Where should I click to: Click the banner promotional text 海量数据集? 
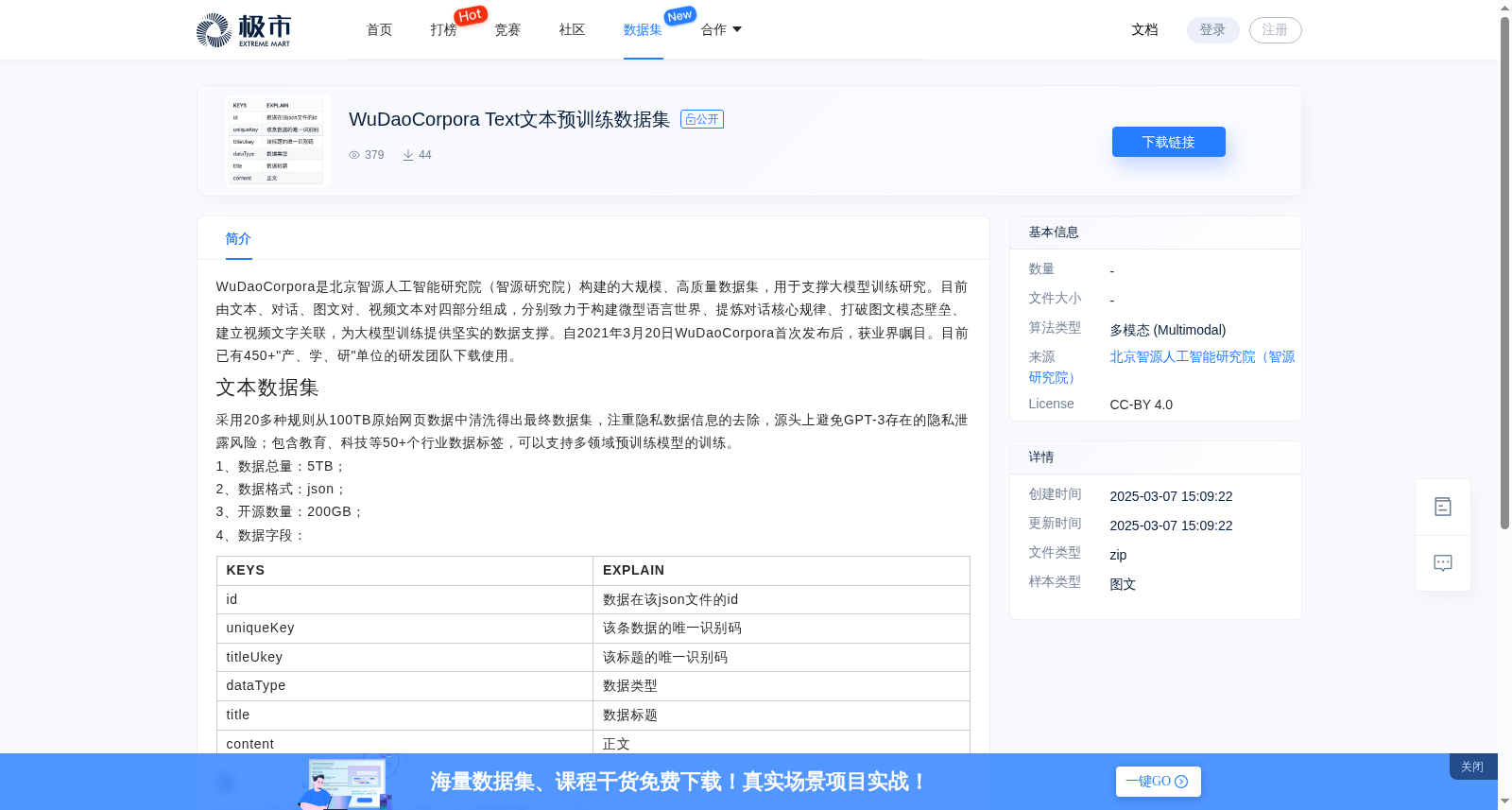(x=679, y=782)
